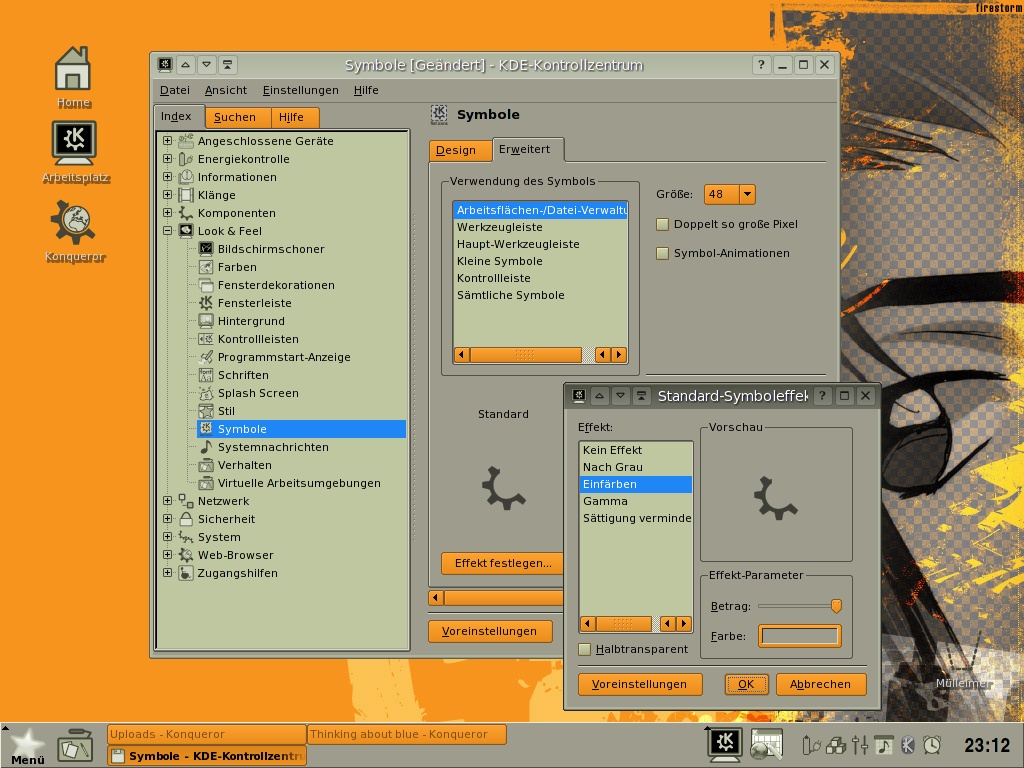Expand Angeschlossene Geräte tree node
This screenshot has width=1024, height=768.
(167, 140)
